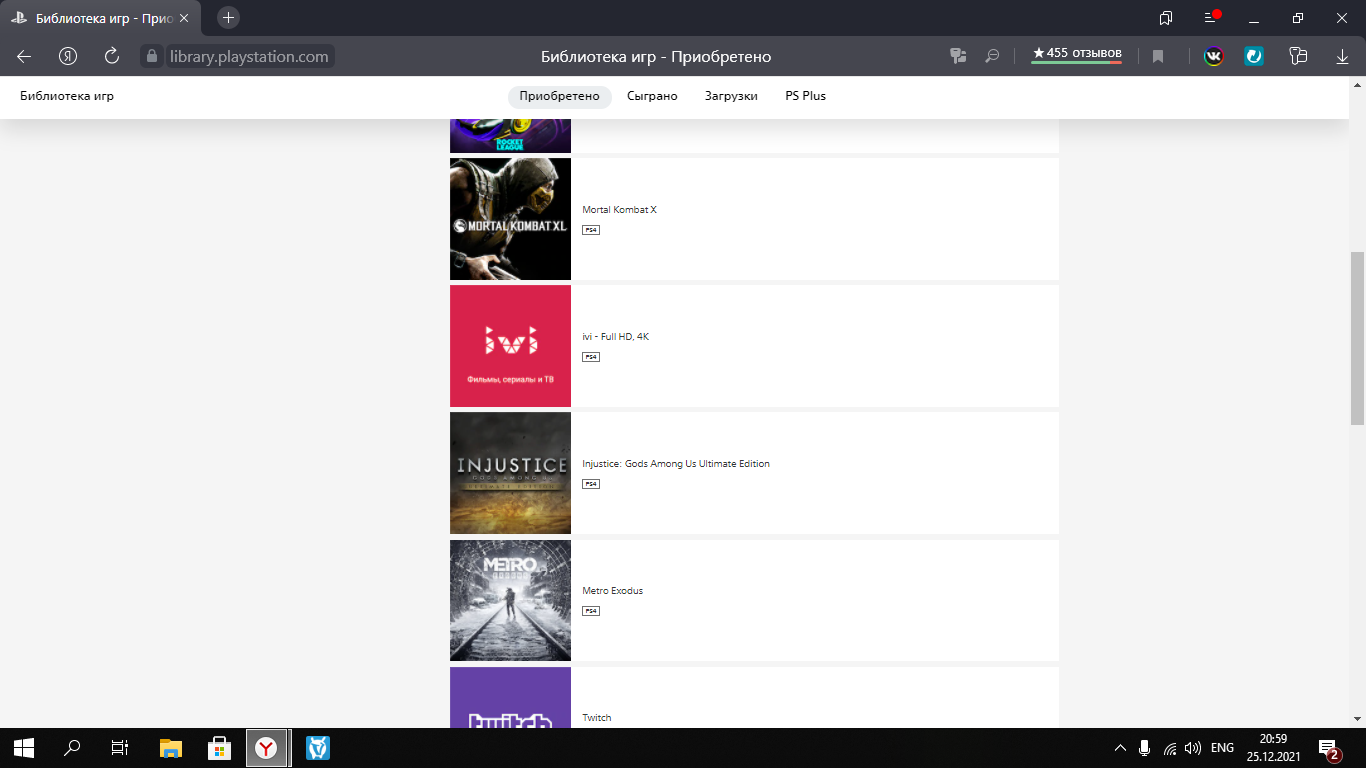This screenshot has height=768, width=1366.
Task: Open the Metro Exodus cover thumbnail
Action: click(510, 600)
